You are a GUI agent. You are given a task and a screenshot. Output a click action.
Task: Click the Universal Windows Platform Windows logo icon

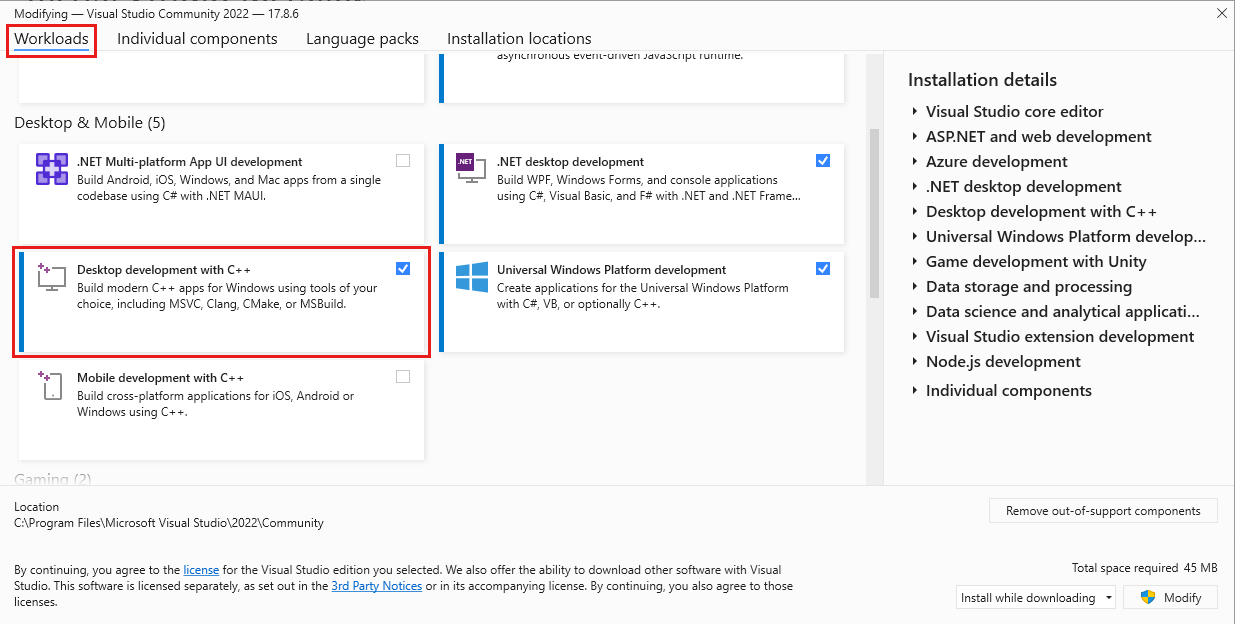471,277
